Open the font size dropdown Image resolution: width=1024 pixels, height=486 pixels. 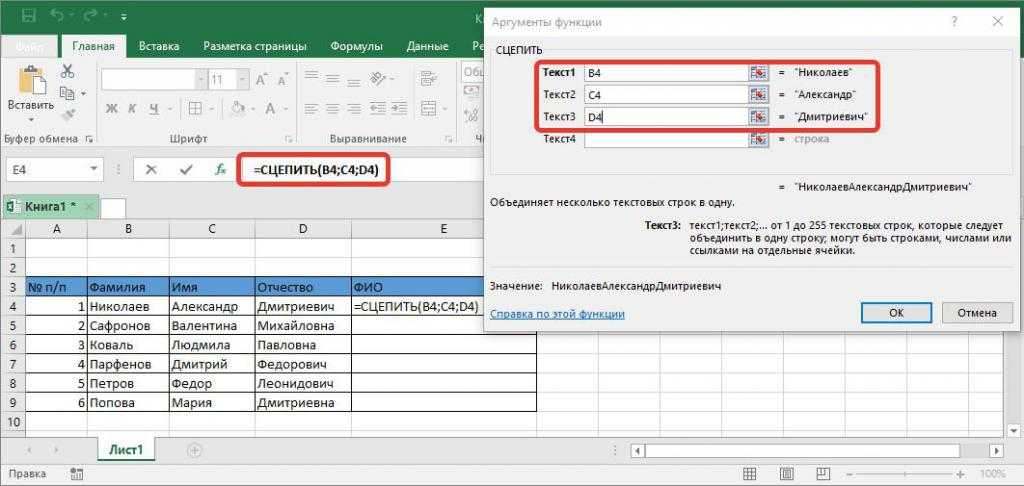point(242,80)
